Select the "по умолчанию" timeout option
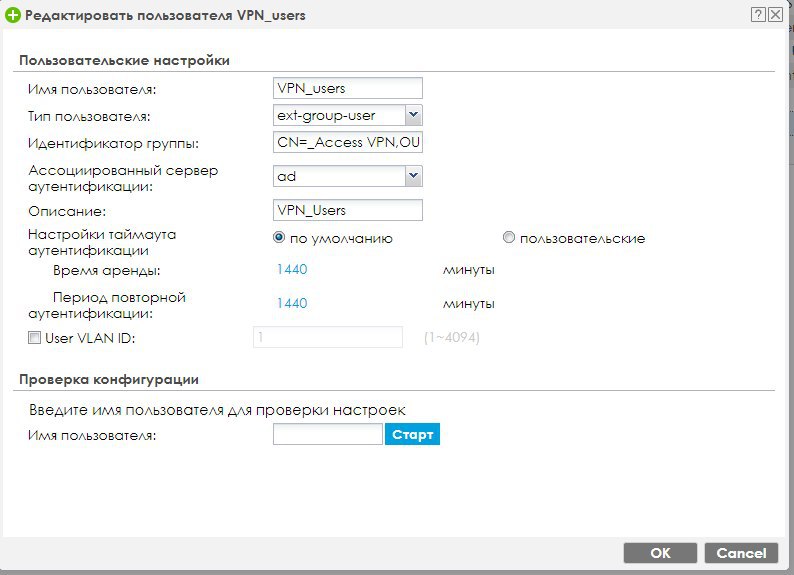 click(x=280, y=238)
